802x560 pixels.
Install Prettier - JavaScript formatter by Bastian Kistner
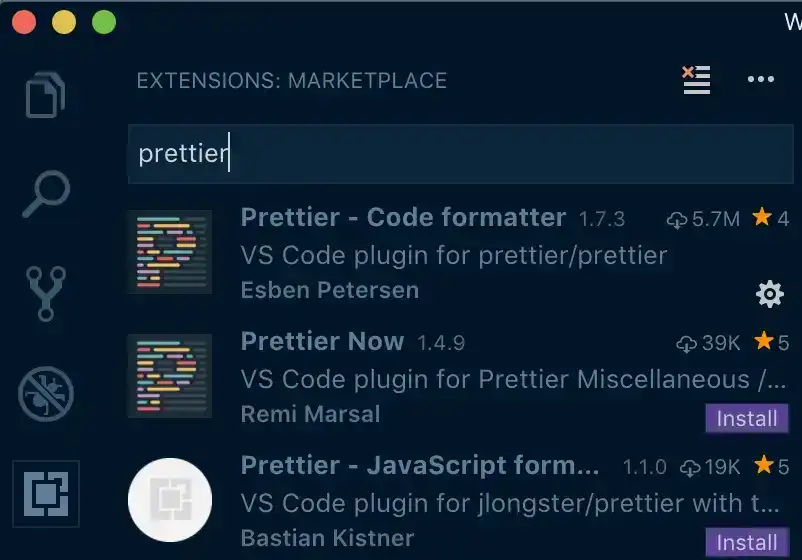pos(747,542)
